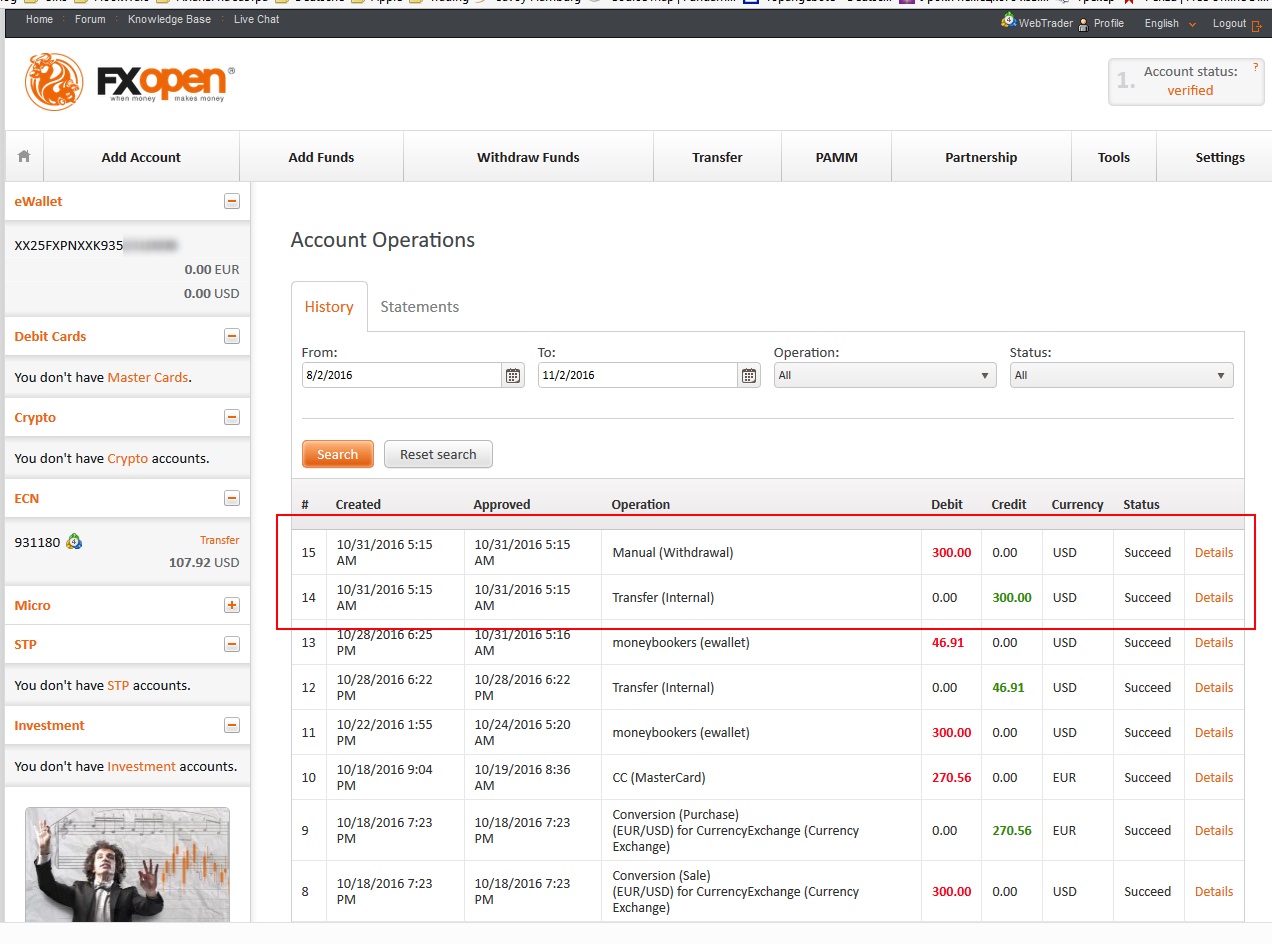Image resolution: width=1272 pixels, height=944 pixels.
Task: Click the home icon in navigation bar
Action: click(x=24, y=157)
